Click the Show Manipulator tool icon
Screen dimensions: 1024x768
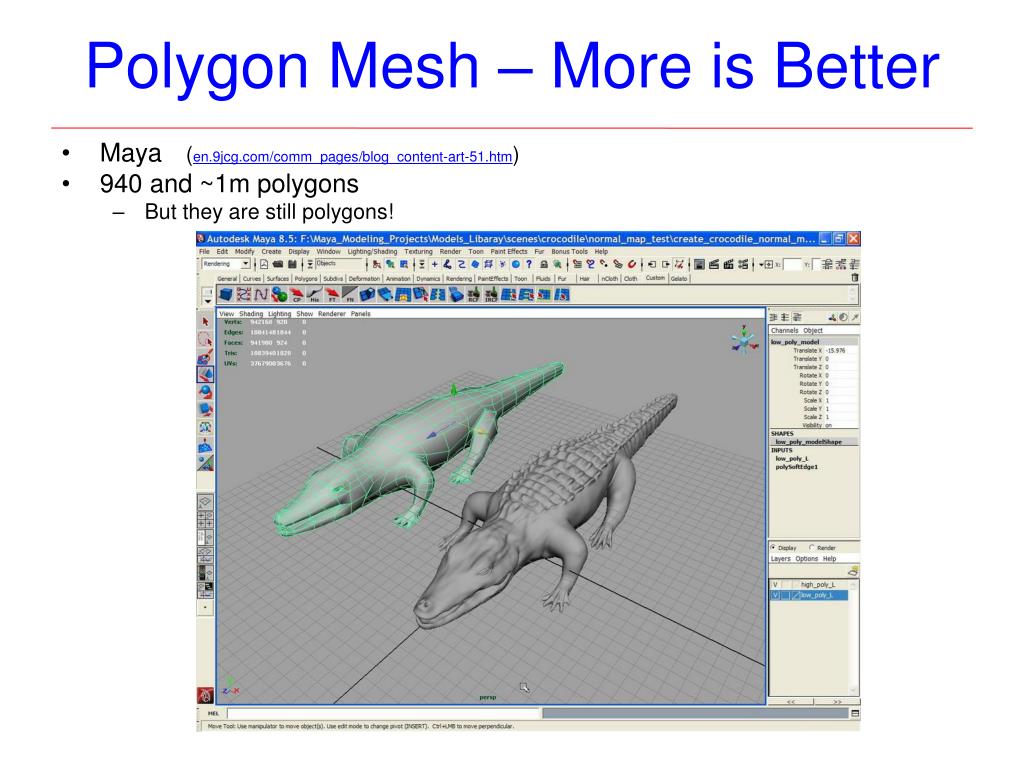(205, 462)
